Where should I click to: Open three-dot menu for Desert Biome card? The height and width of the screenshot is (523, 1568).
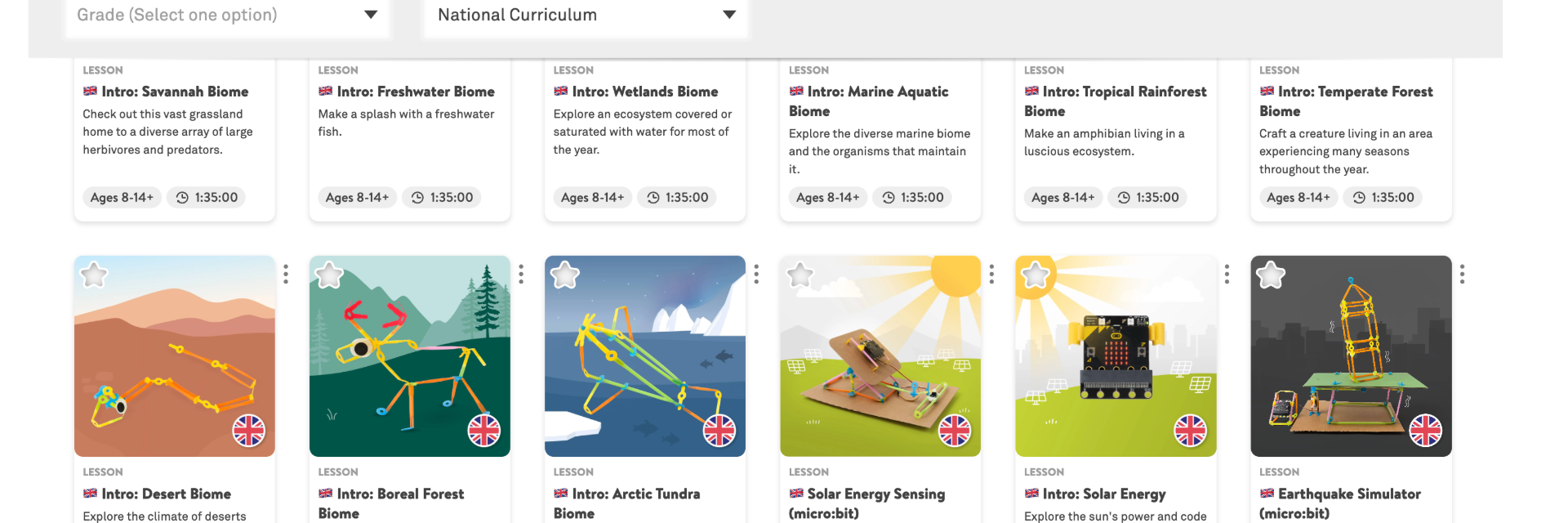(x=286, y=274)
